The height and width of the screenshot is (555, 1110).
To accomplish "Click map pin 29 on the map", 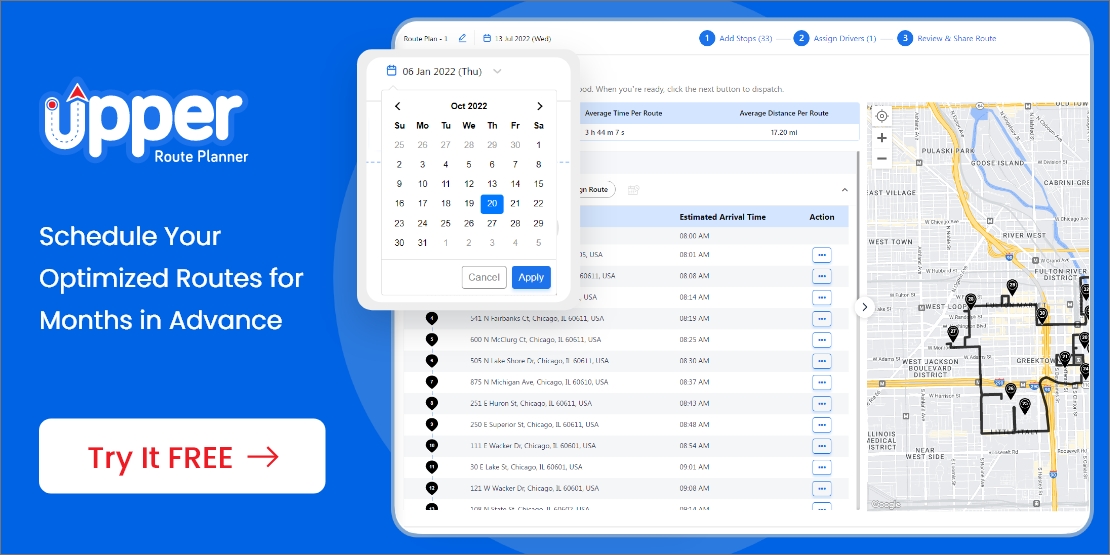I will (x=1012, y=286).
